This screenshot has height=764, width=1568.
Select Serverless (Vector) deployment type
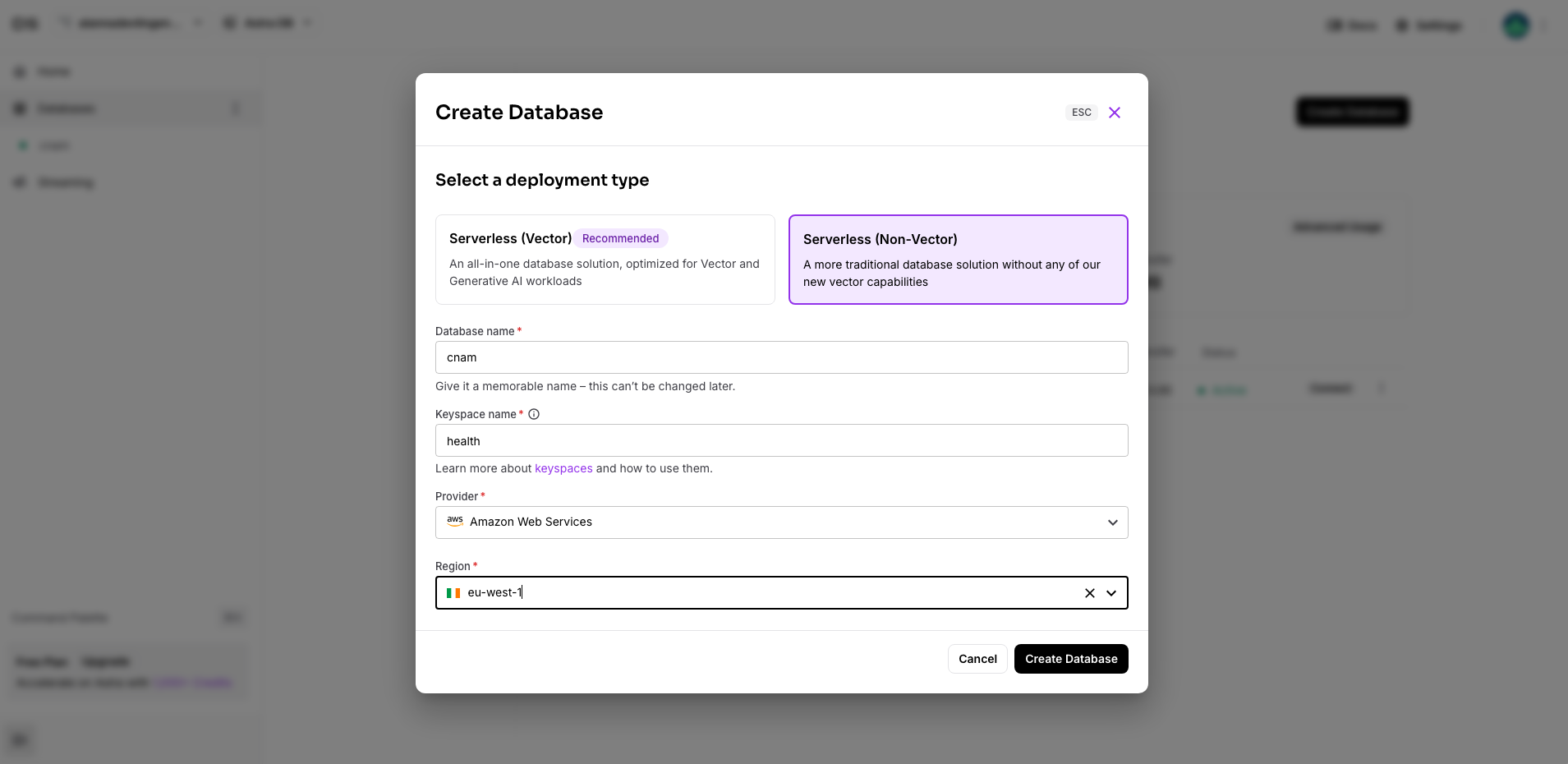coord(605,260)
